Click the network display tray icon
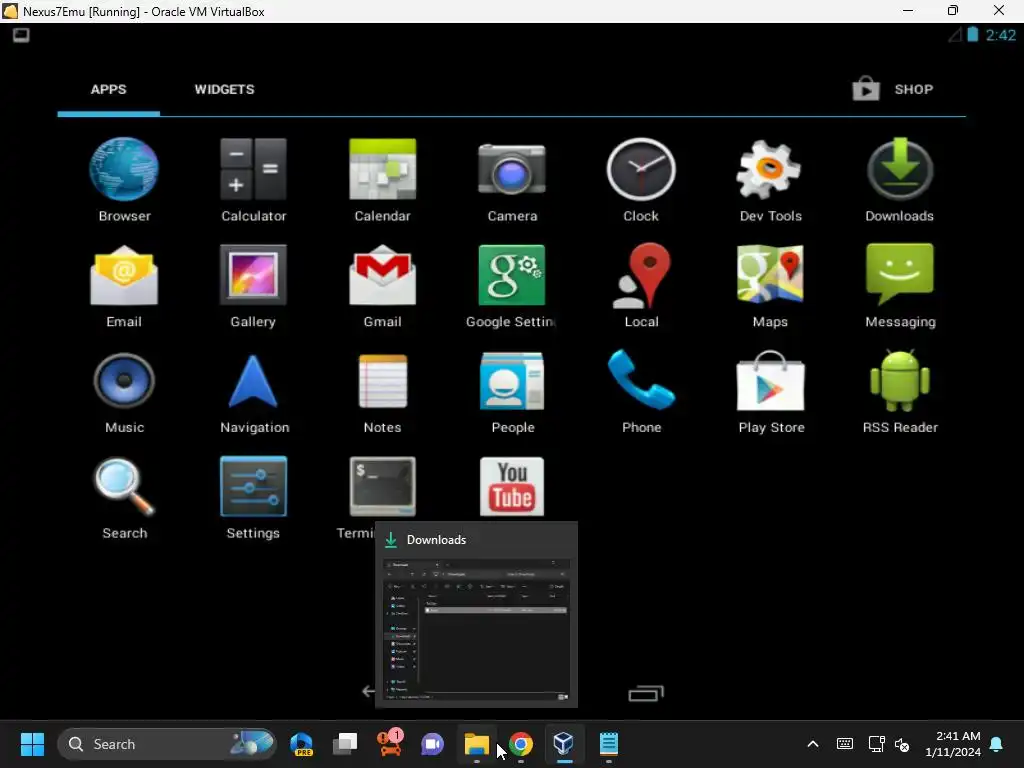Screen dimensions: 1024x768 click(875, 744)
